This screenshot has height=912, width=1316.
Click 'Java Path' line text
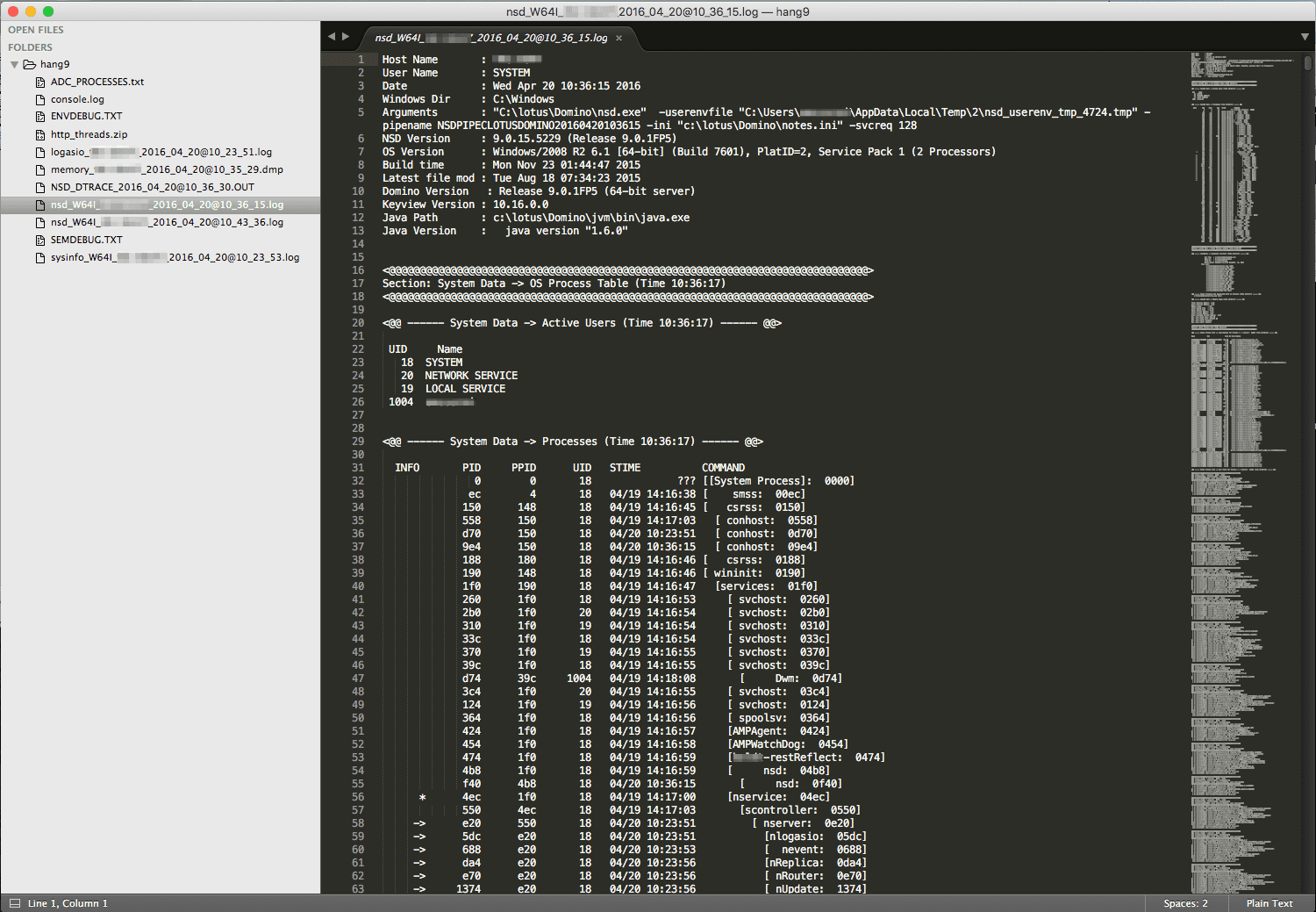pyautogui.click(x=536, y=218)
